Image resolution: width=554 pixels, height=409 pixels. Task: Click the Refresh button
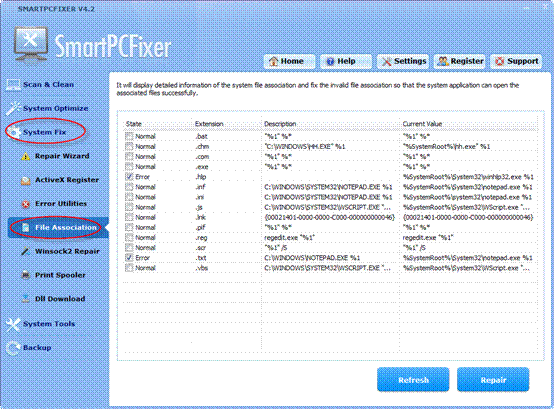coord(413,380)
